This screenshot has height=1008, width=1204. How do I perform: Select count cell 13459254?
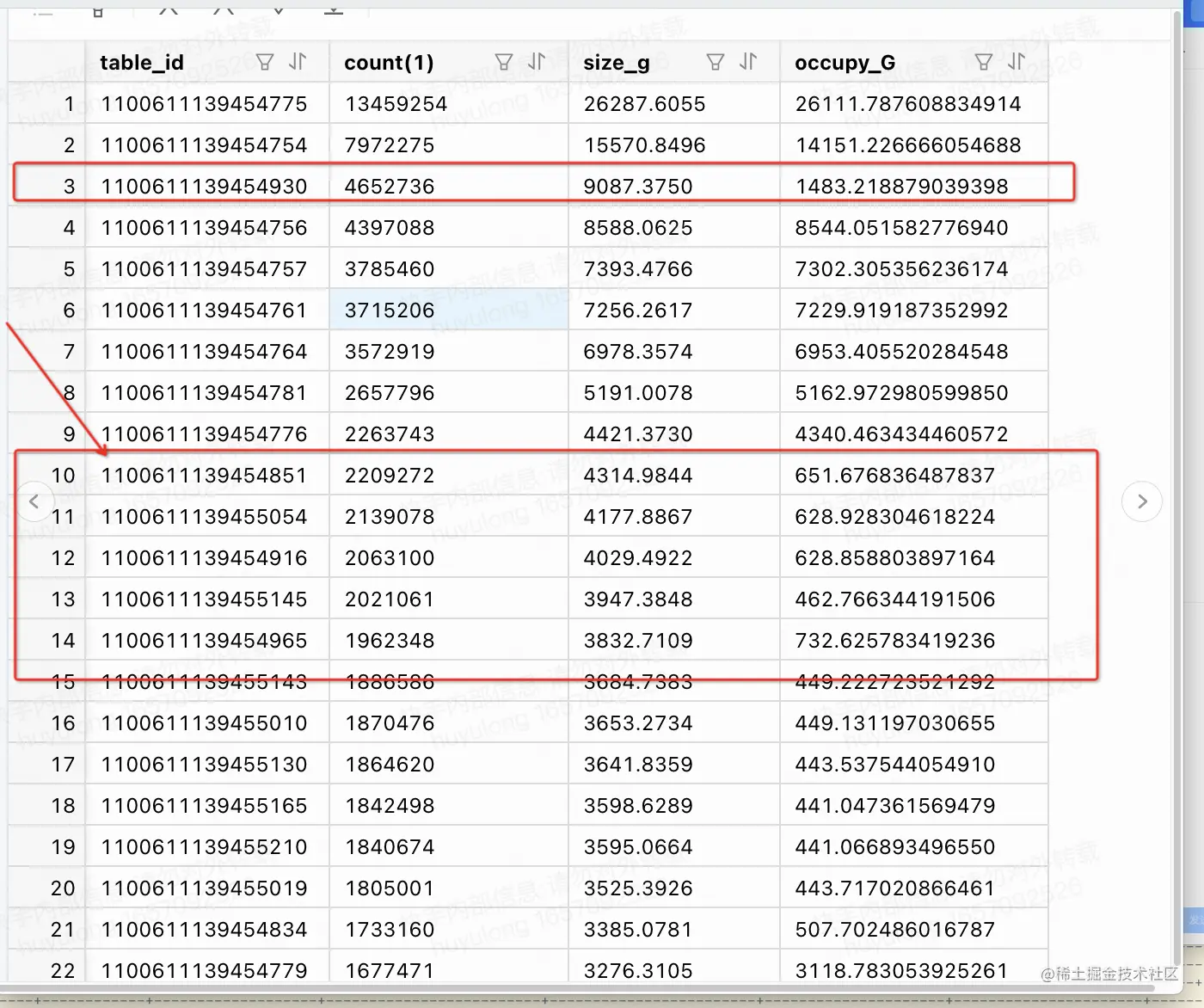click(x=449, y=104)
